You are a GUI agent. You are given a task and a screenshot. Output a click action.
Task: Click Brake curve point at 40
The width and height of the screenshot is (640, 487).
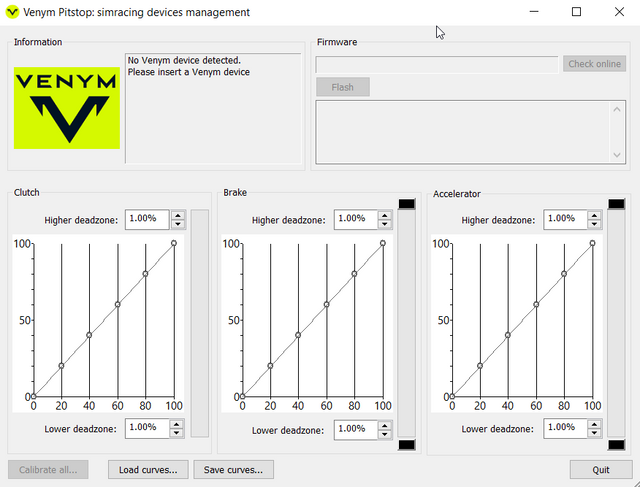298,335
